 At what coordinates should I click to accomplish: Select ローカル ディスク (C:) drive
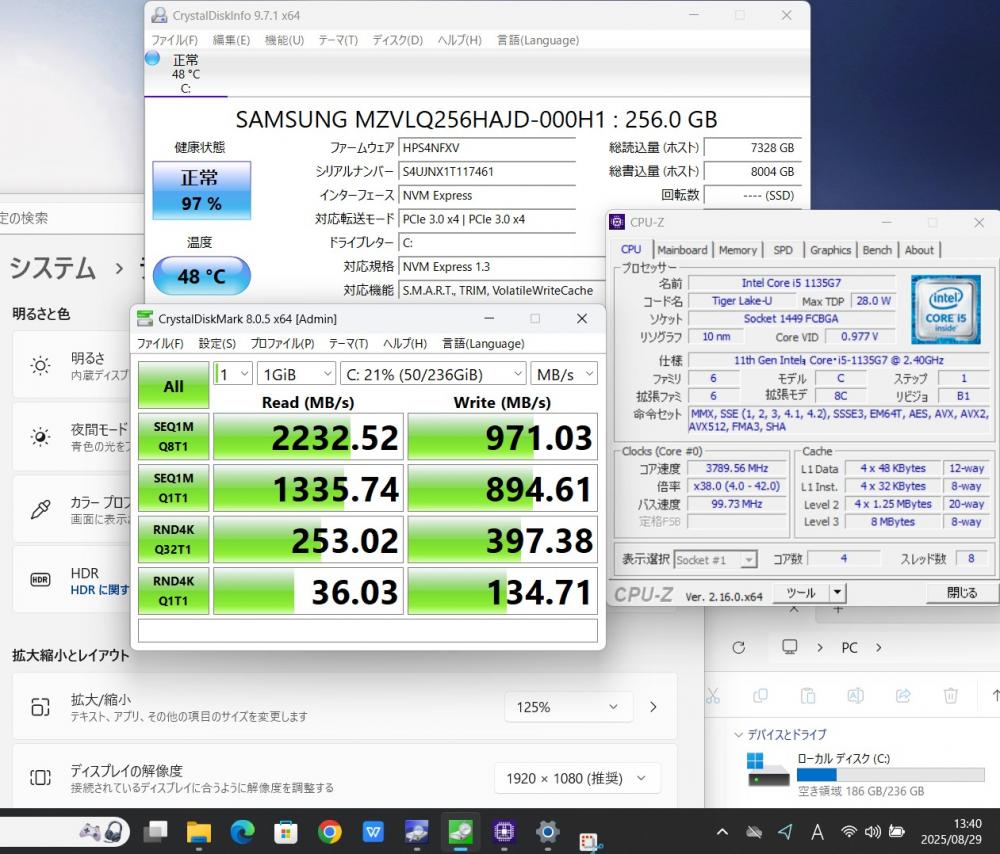pos(866,774)
